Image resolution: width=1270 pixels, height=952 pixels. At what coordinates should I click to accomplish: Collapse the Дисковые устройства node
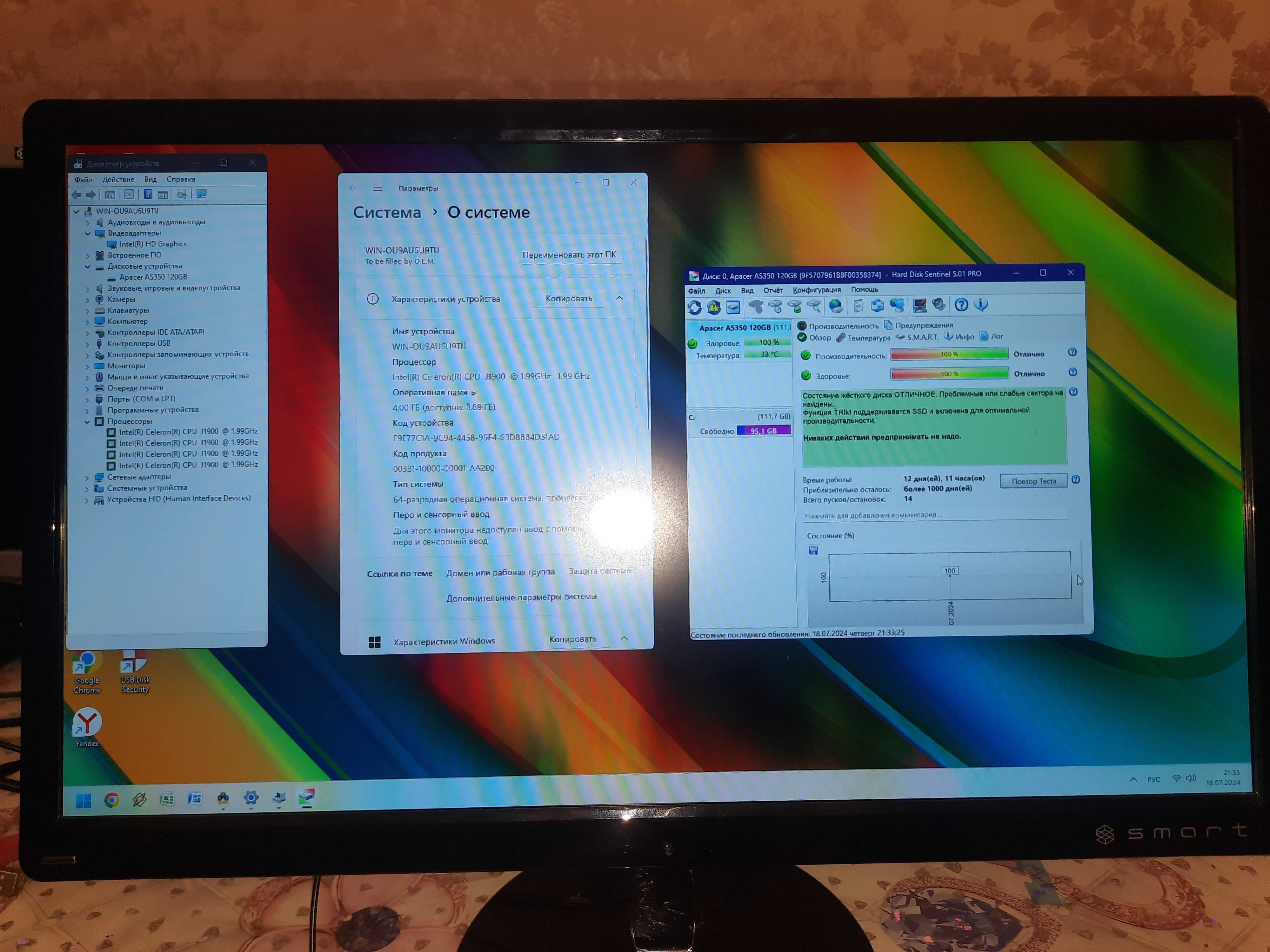point(87,267)
